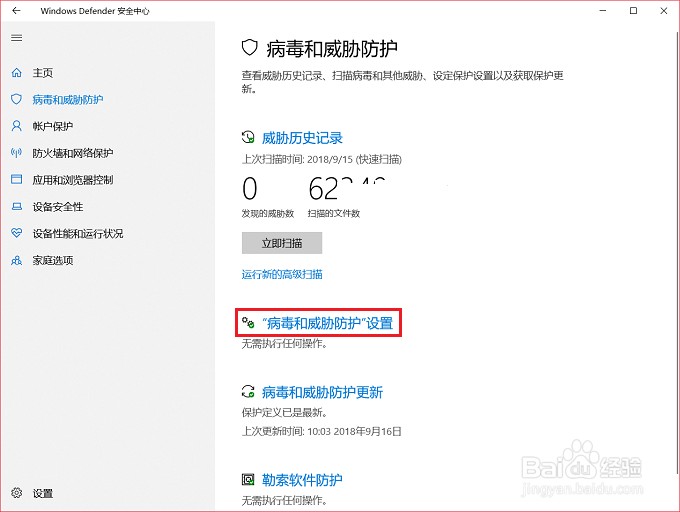Open 设备性能和运行状况 in sidebar

(78, 234)
